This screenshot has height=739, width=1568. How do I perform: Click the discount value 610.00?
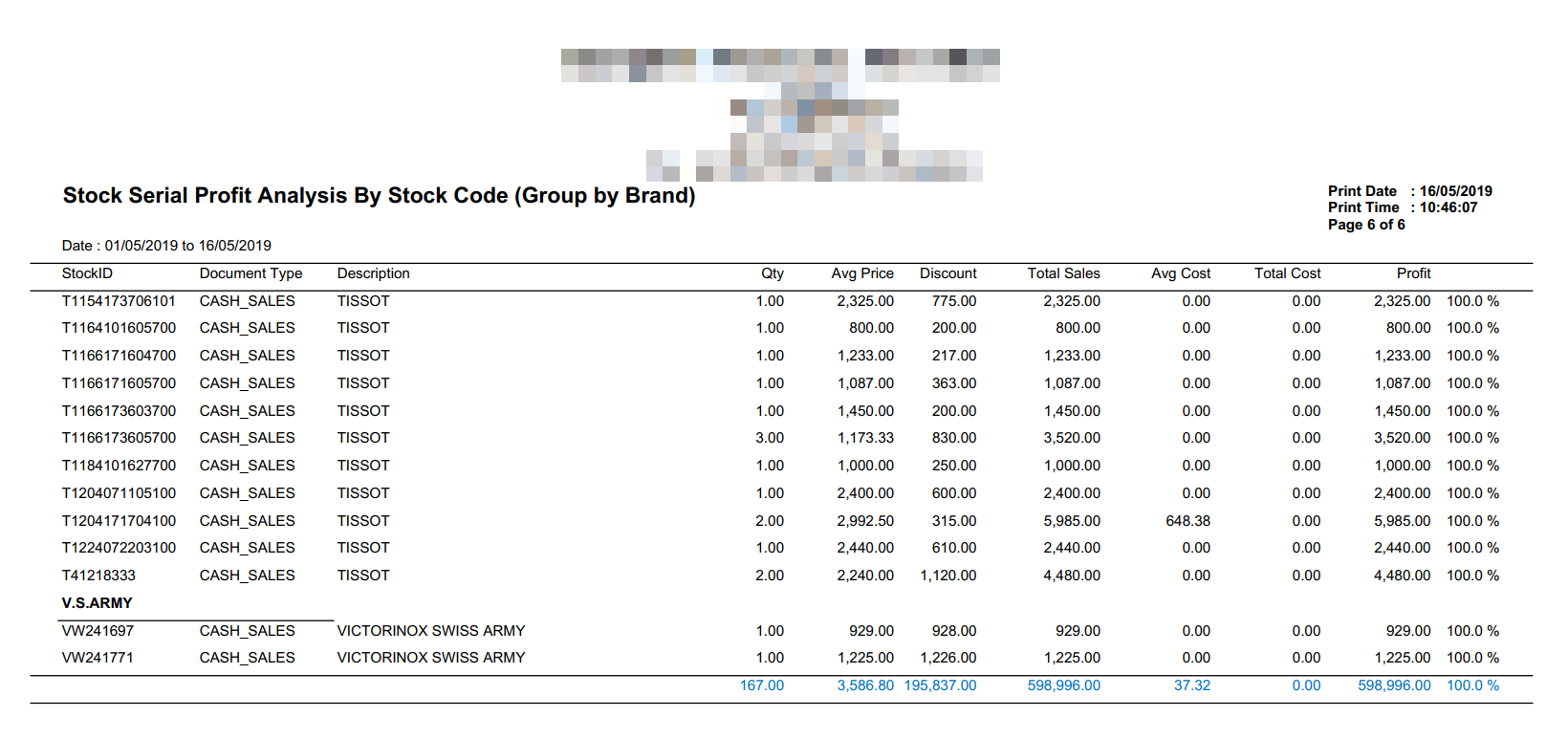(954, 548)
